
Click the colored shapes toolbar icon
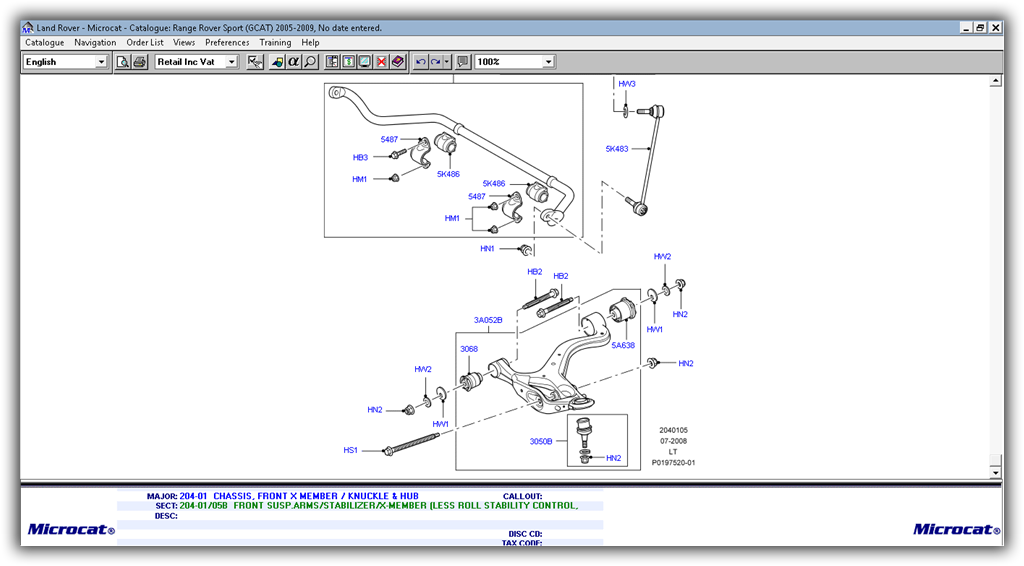(277, 61)
